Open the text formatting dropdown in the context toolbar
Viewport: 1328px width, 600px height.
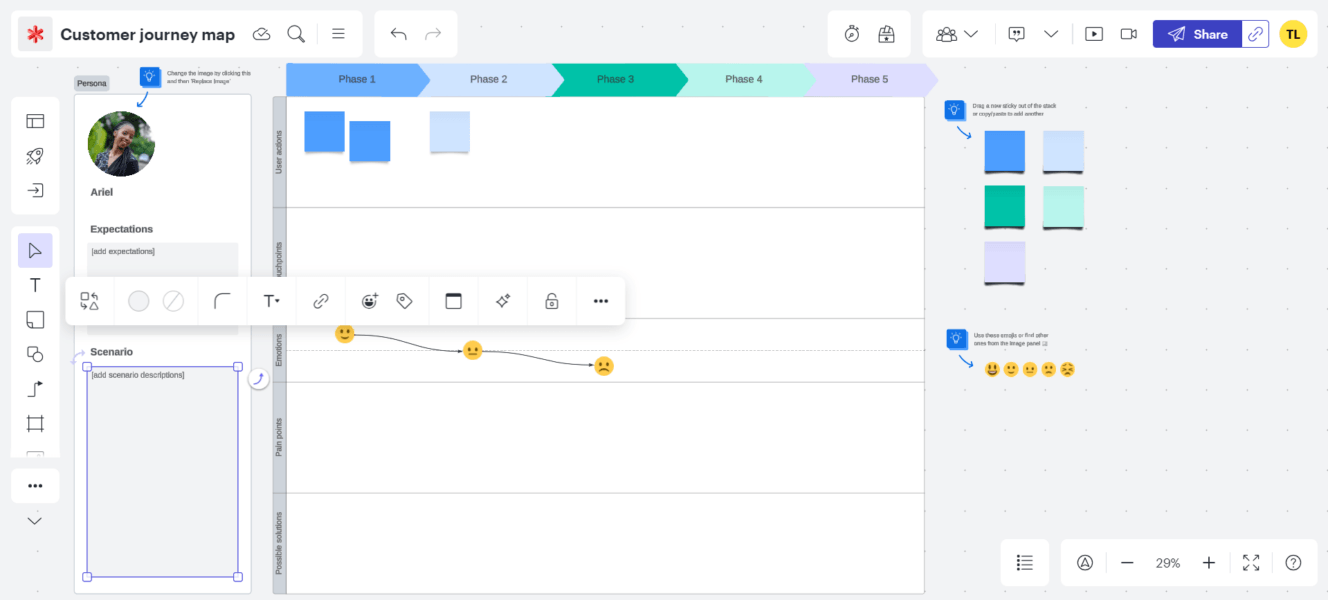(x=272, y=300)
